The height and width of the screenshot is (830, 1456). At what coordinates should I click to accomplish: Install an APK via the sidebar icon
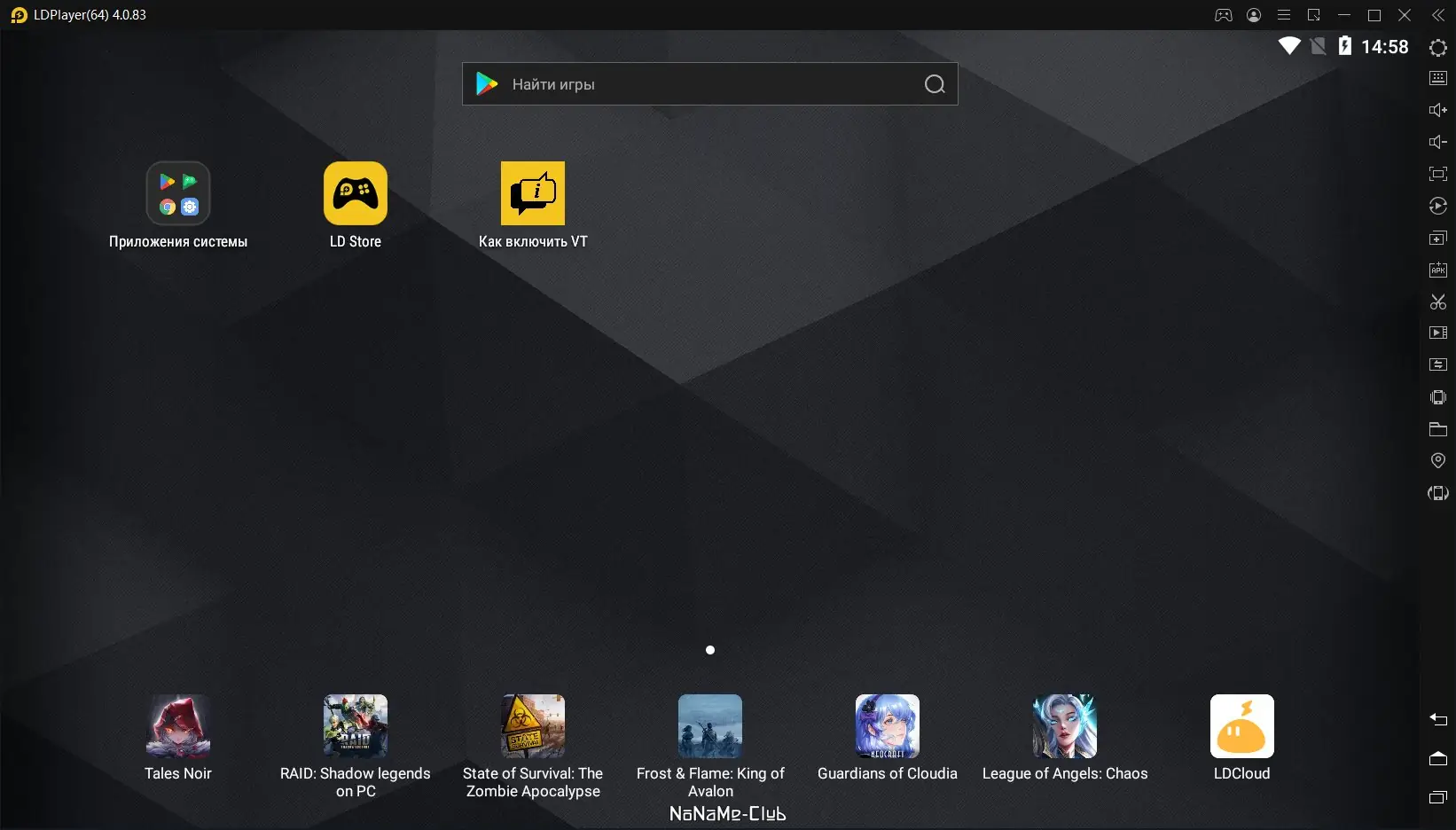pyautogui.click(x=1438, y=270)
